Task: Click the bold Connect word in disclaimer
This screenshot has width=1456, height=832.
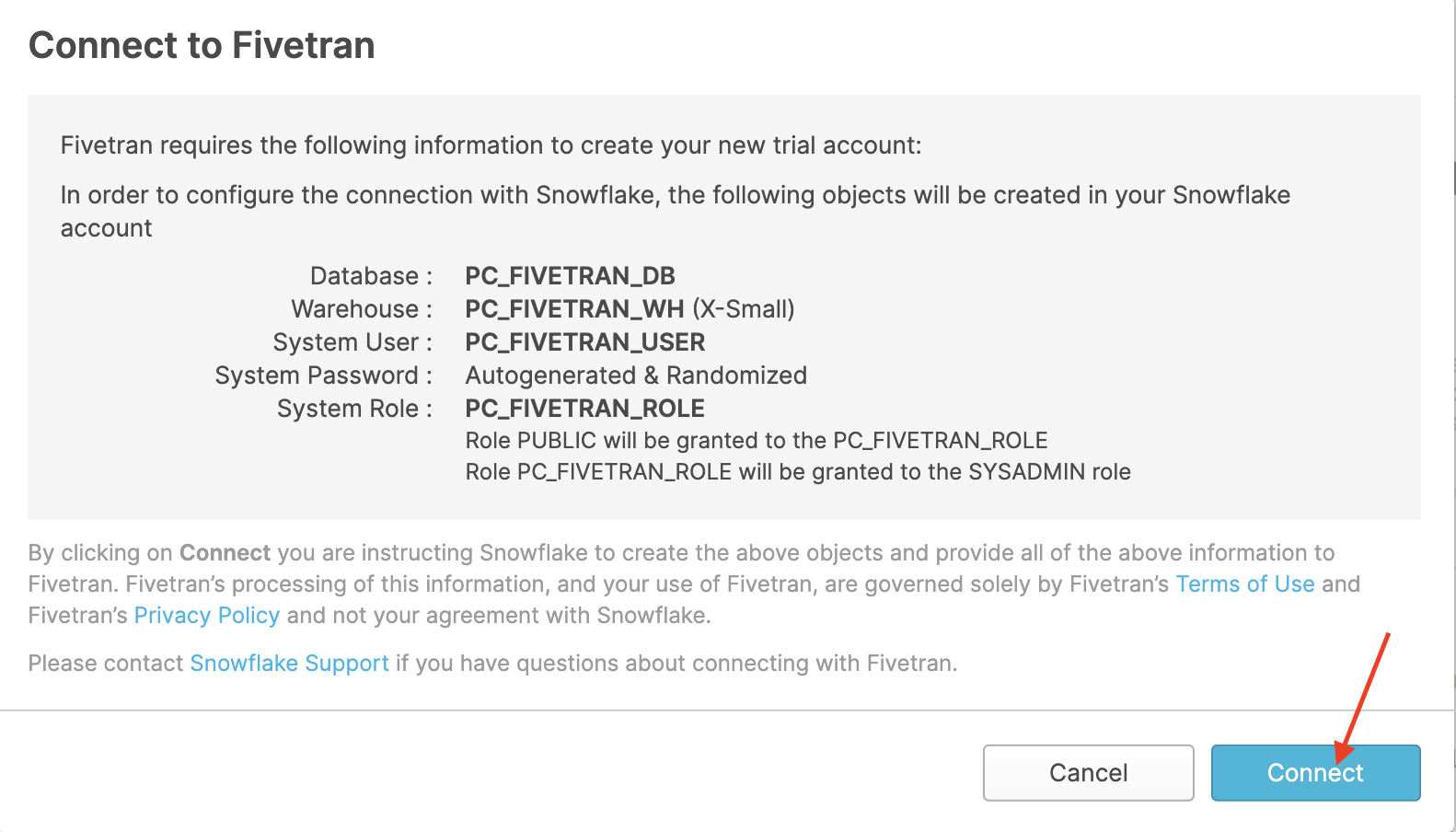Action: 225,552
